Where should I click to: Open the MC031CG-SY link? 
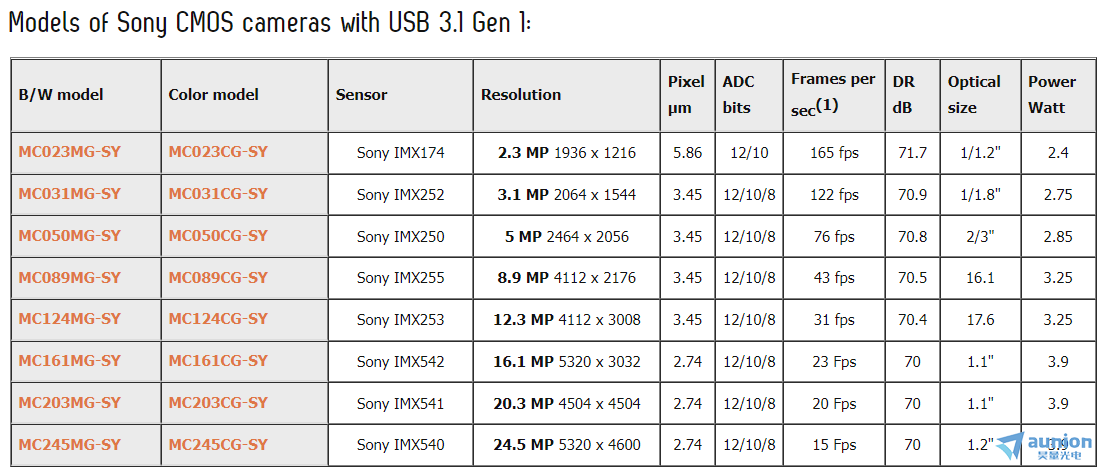[x=218, y=194]
